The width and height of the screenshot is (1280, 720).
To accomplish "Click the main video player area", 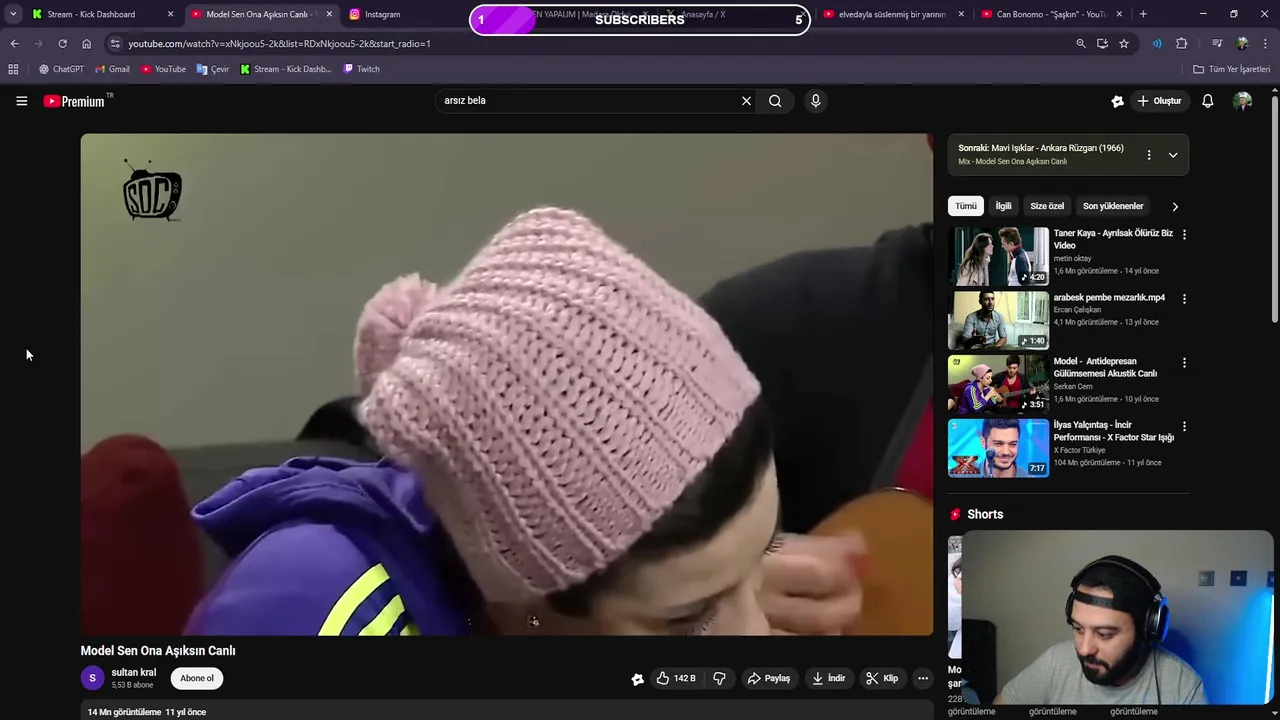I will pyautogui.click(x=507, y=385).
